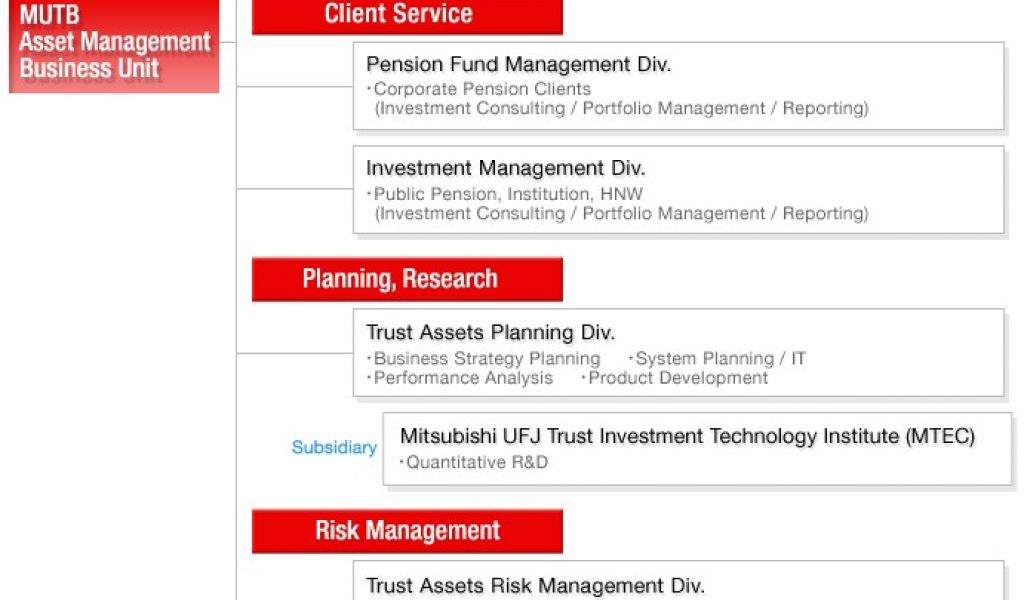Click the Business Strategy Planning bullet
Image resolution: width=1024 pixels, height=600 pixels.
click(486, 358)
